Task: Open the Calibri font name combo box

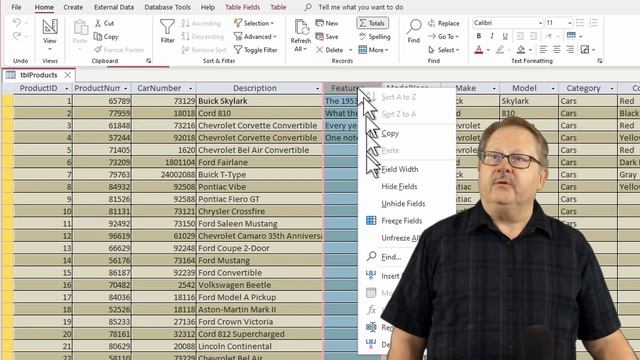Action: 508,23
